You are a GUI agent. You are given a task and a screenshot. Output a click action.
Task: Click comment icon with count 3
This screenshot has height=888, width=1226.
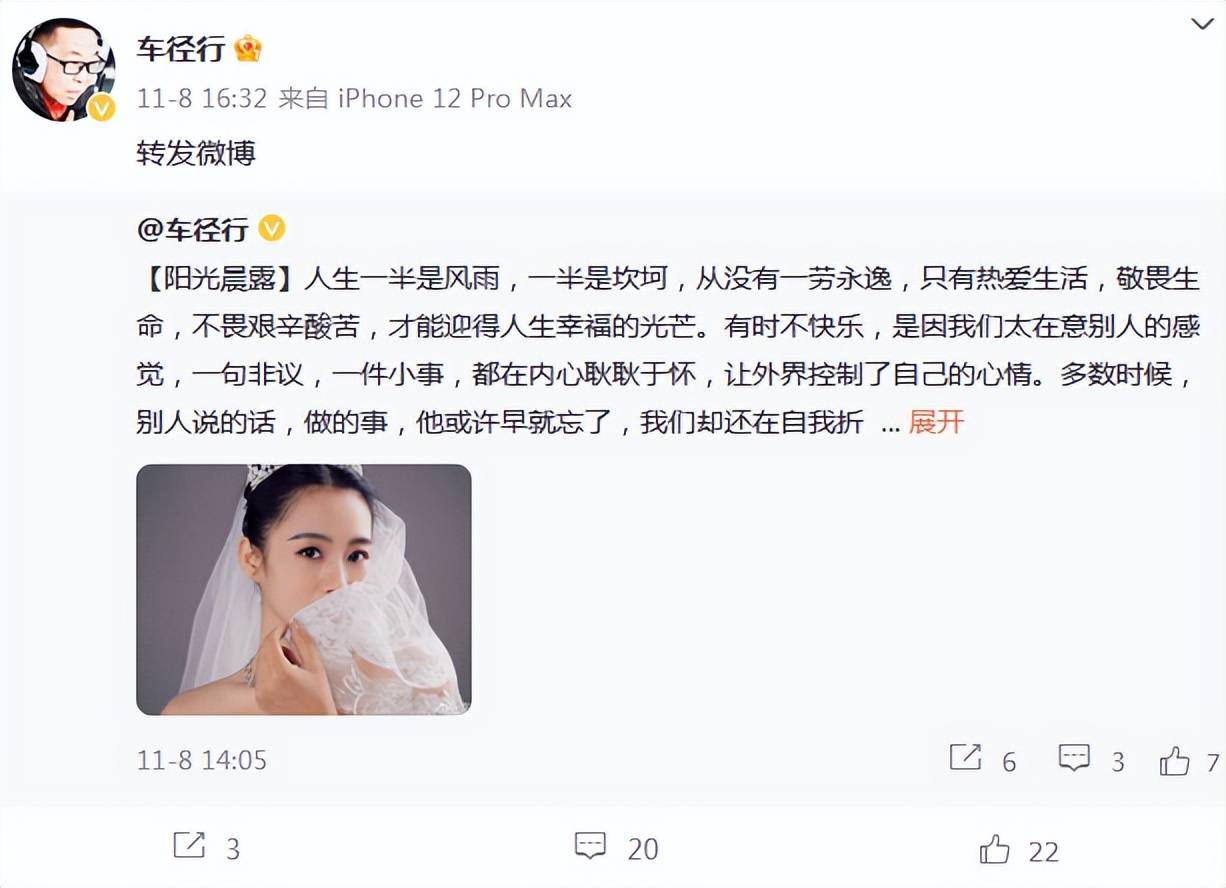(x=1074, y=759)
